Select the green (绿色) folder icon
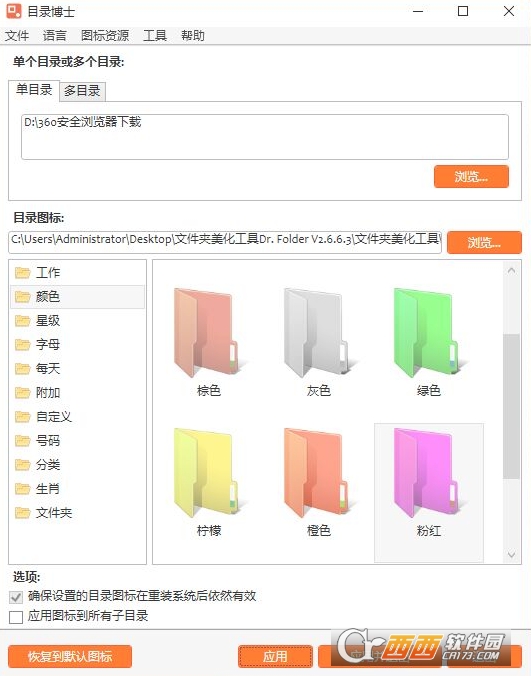Viewport: 531px width, 676px height. coord(428,333)
